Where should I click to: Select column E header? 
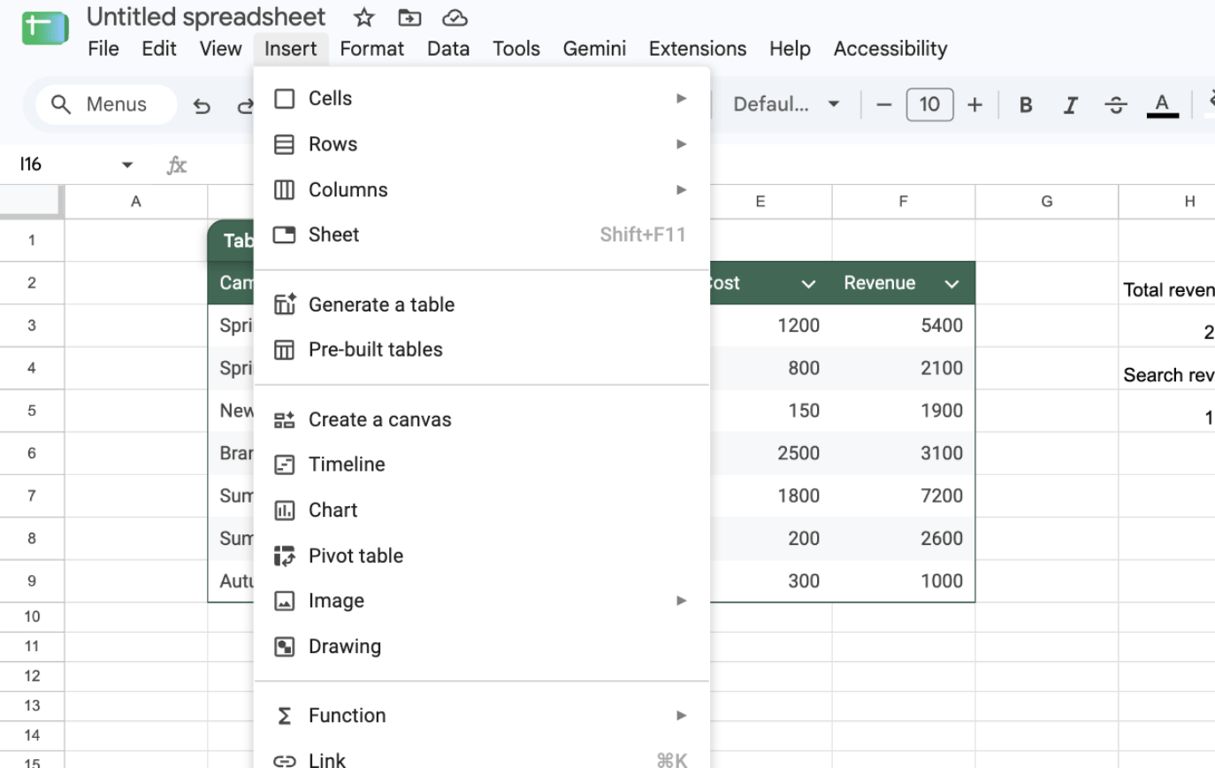pyautogui.click(x=760, y=202)
